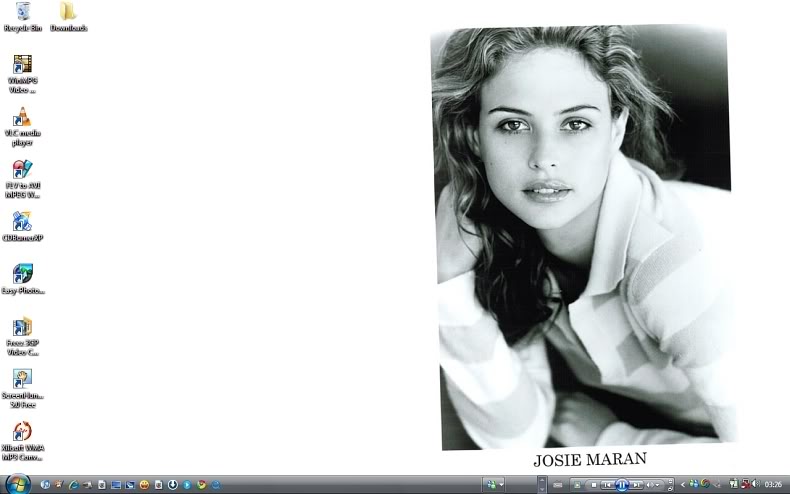Expand hidden system tray icons arrow
The height and width of the screenshot is (494, 790).
coord(682,485)
